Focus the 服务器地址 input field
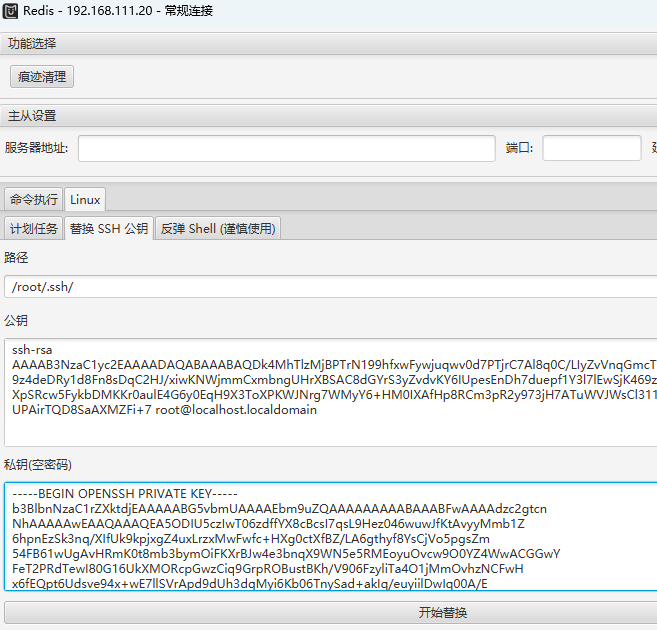The height and width of the screenshot is (630, 657). [286, 148]
